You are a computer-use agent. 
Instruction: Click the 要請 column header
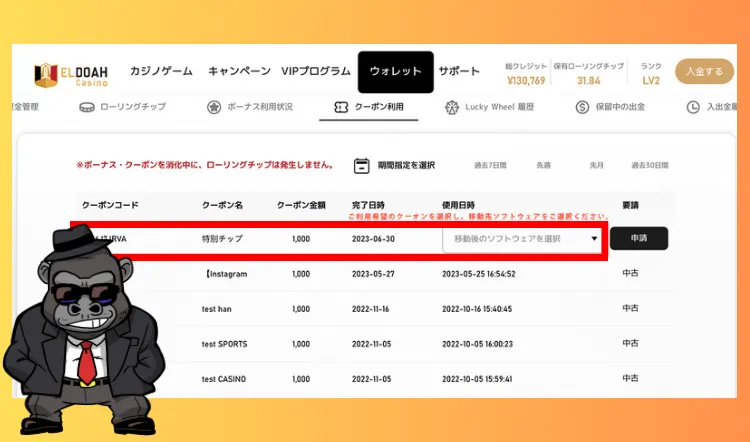(630, 205)
